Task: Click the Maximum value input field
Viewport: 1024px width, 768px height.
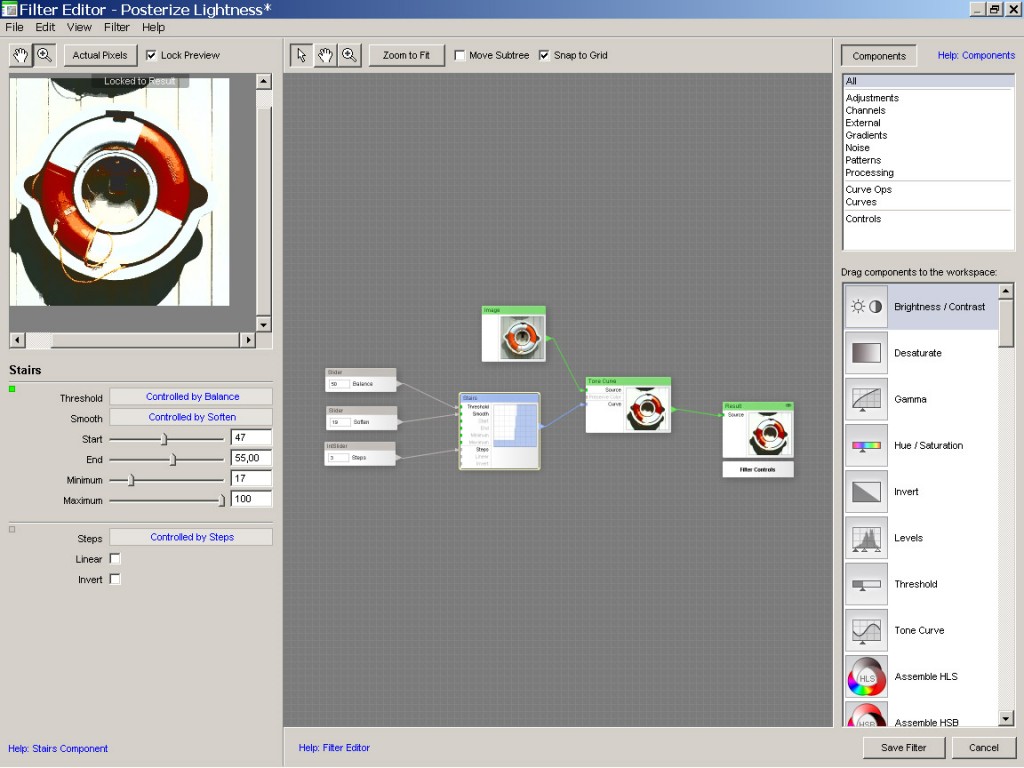Action: point(251,499)
